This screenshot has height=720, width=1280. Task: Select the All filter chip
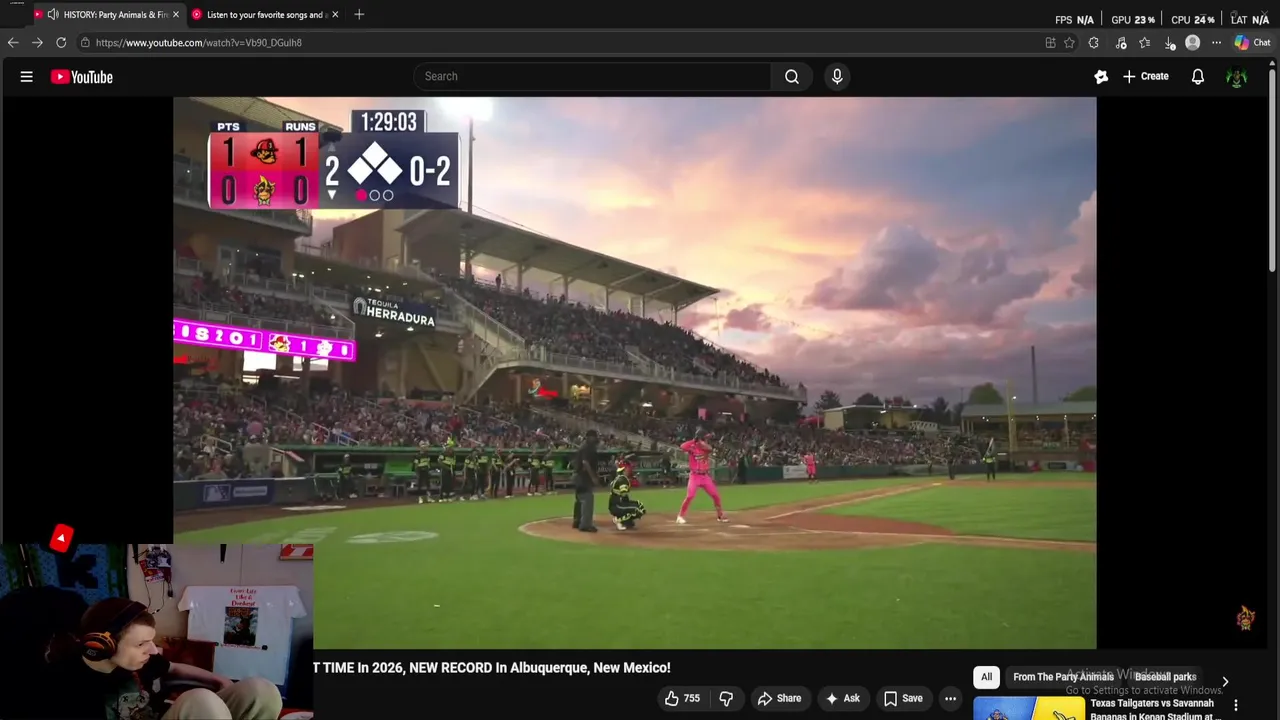[986, 677]
